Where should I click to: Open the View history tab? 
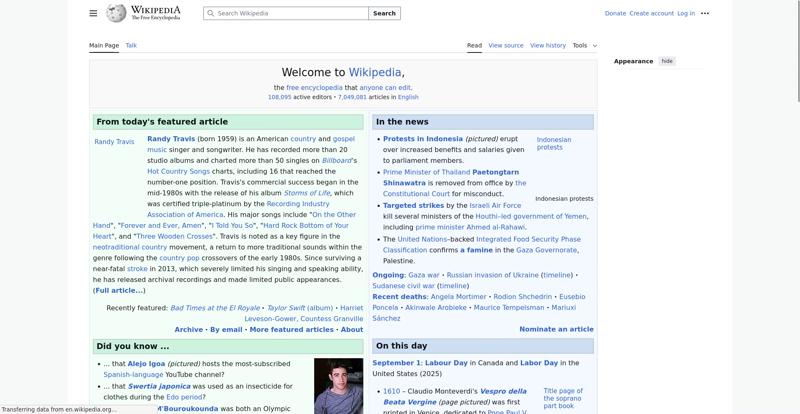pos(548,45)
